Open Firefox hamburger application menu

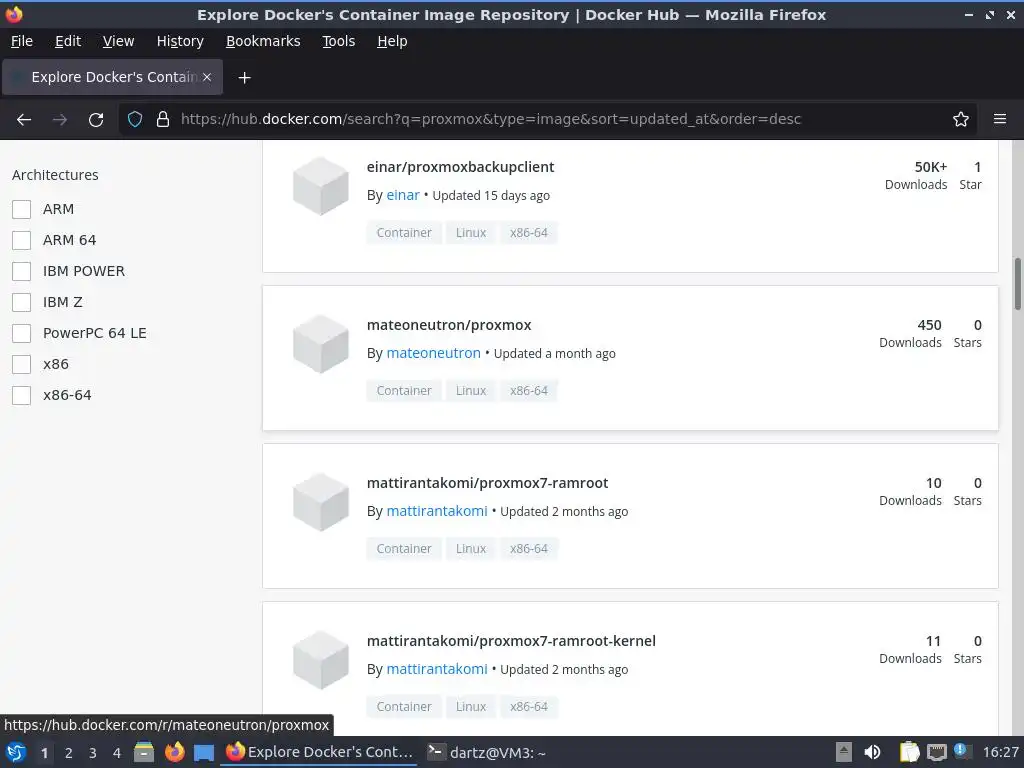point(1000,120)
